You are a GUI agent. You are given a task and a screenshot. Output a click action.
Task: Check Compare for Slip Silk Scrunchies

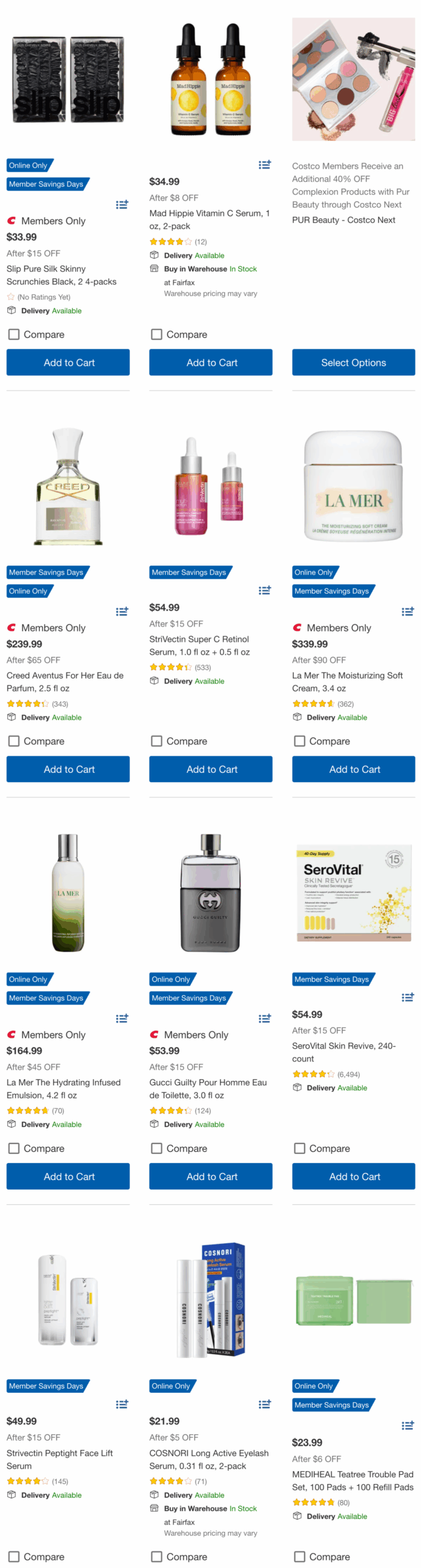pyautogui.click(x=13, y=334)
